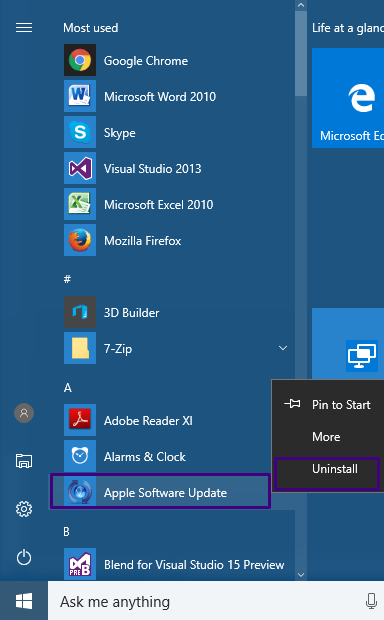Click the 'Google Chrome' app name

click(x=146, y=61)
